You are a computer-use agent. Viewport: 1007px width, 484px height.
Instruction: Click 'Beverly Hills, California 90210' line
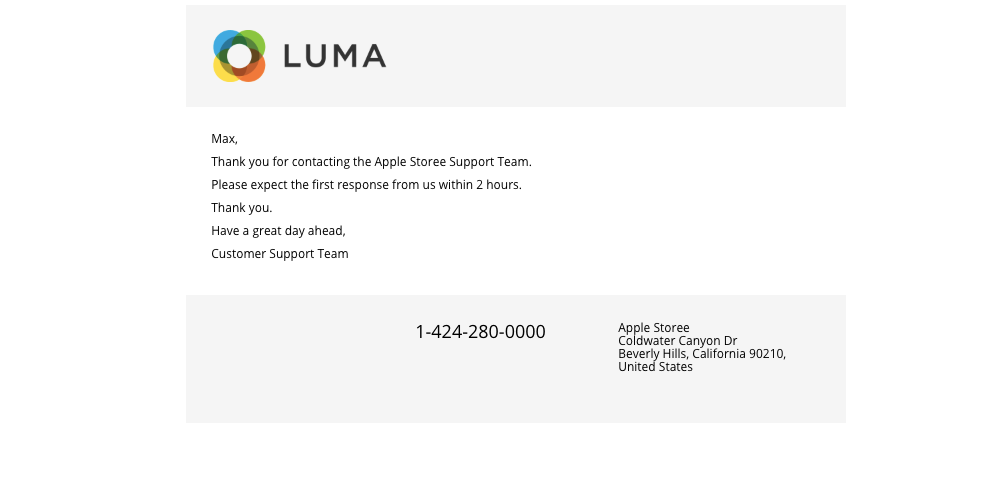702,354
